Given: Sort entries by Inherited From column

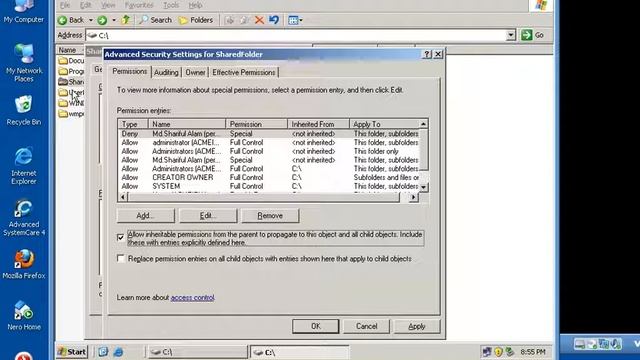Looking at the screenshot, I should (x=318, y=124).
